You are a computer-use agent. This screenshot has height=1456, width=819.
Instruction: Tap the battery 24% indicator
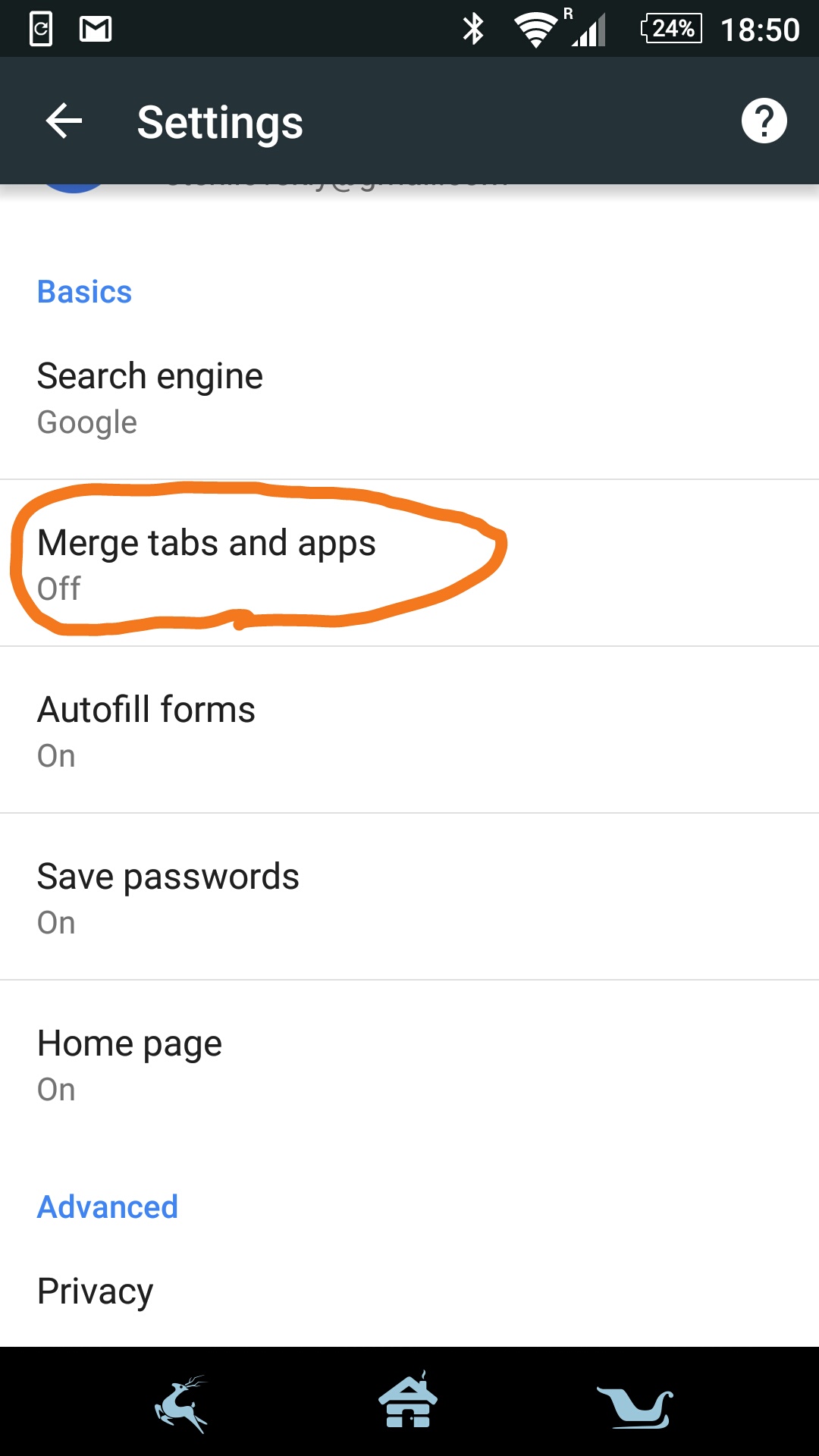[672, 29]
